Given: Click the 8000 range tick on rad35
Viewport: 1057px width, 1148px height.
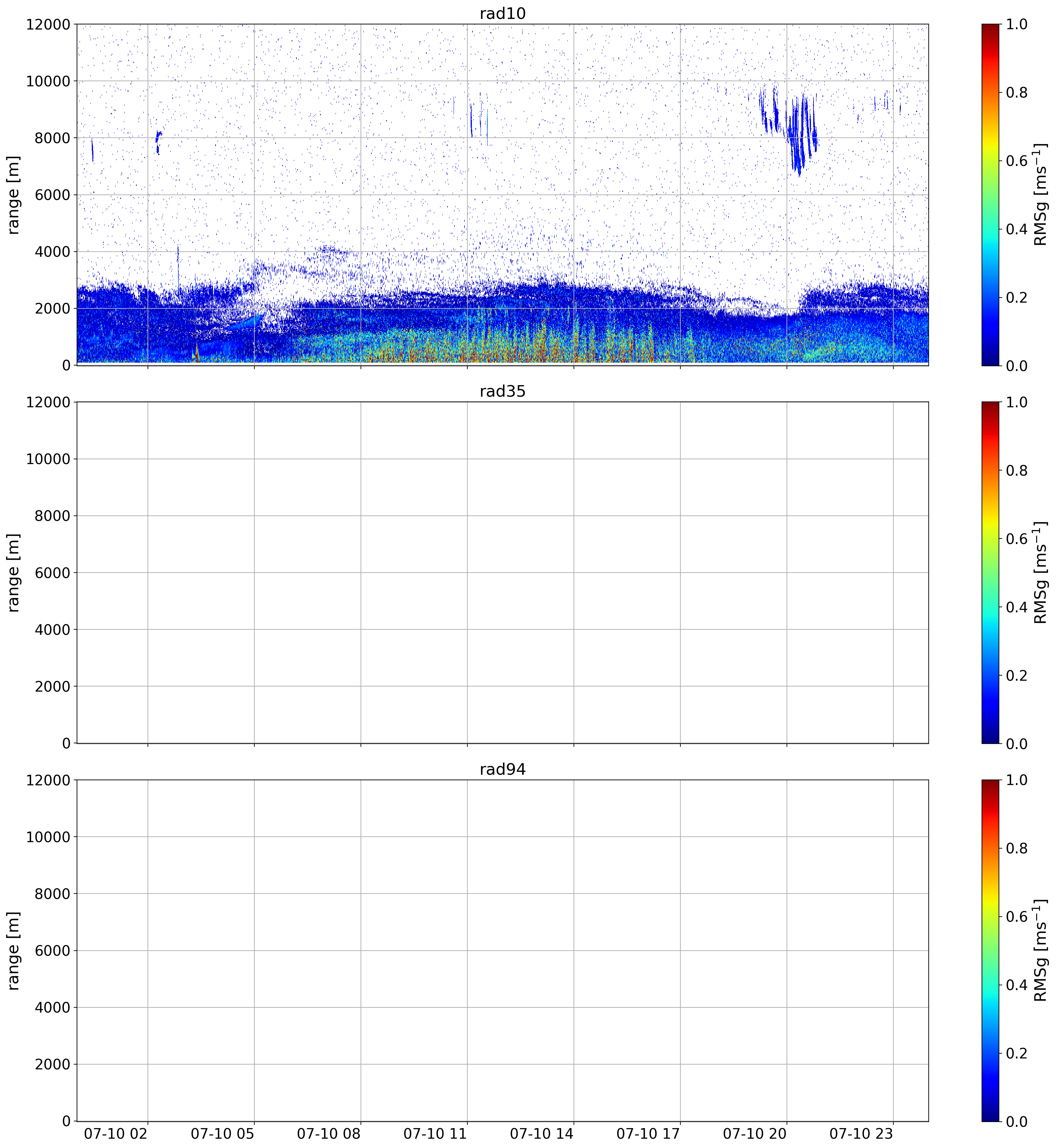Looking at the screenshot, I should (53, 516).
